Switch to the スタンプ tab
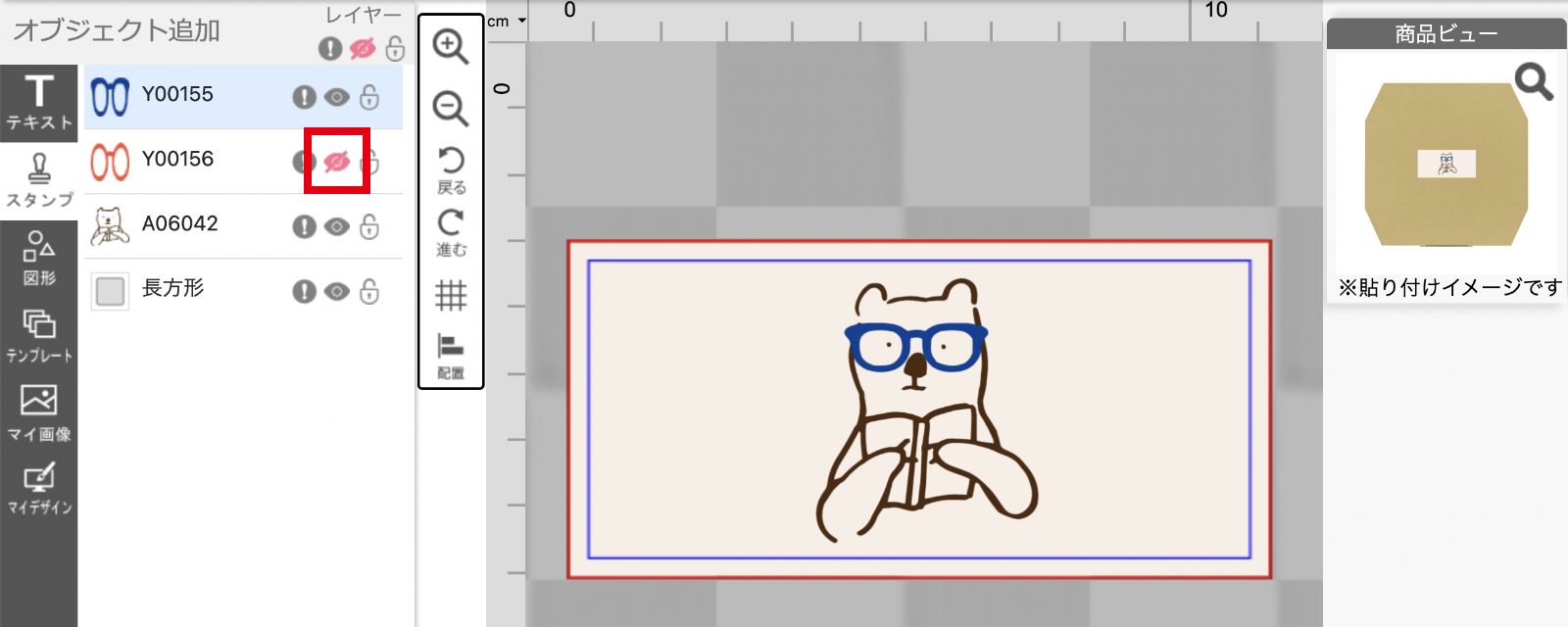The image size is (1568, 627). (39, 180)
